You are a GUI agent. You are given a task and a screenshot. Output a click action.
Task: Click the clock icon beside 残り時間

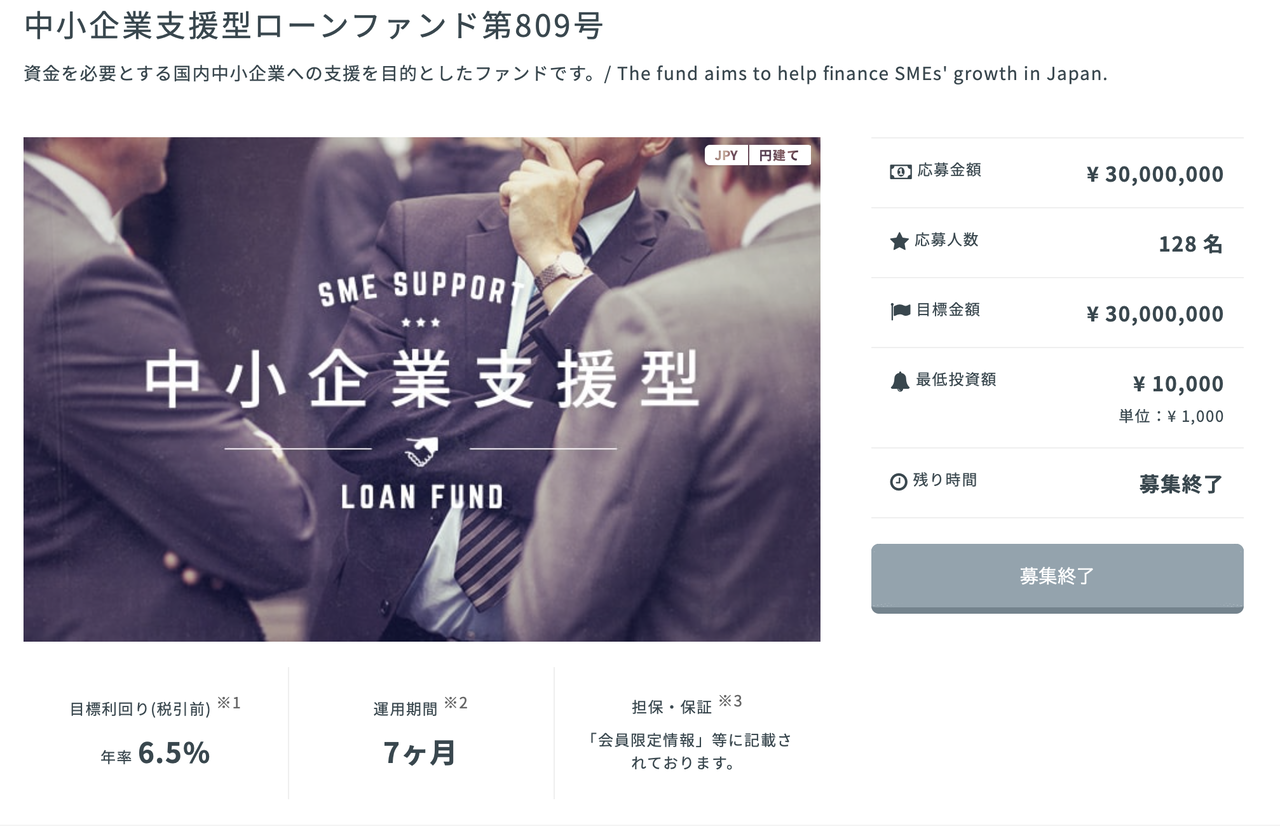click(898, 481)
